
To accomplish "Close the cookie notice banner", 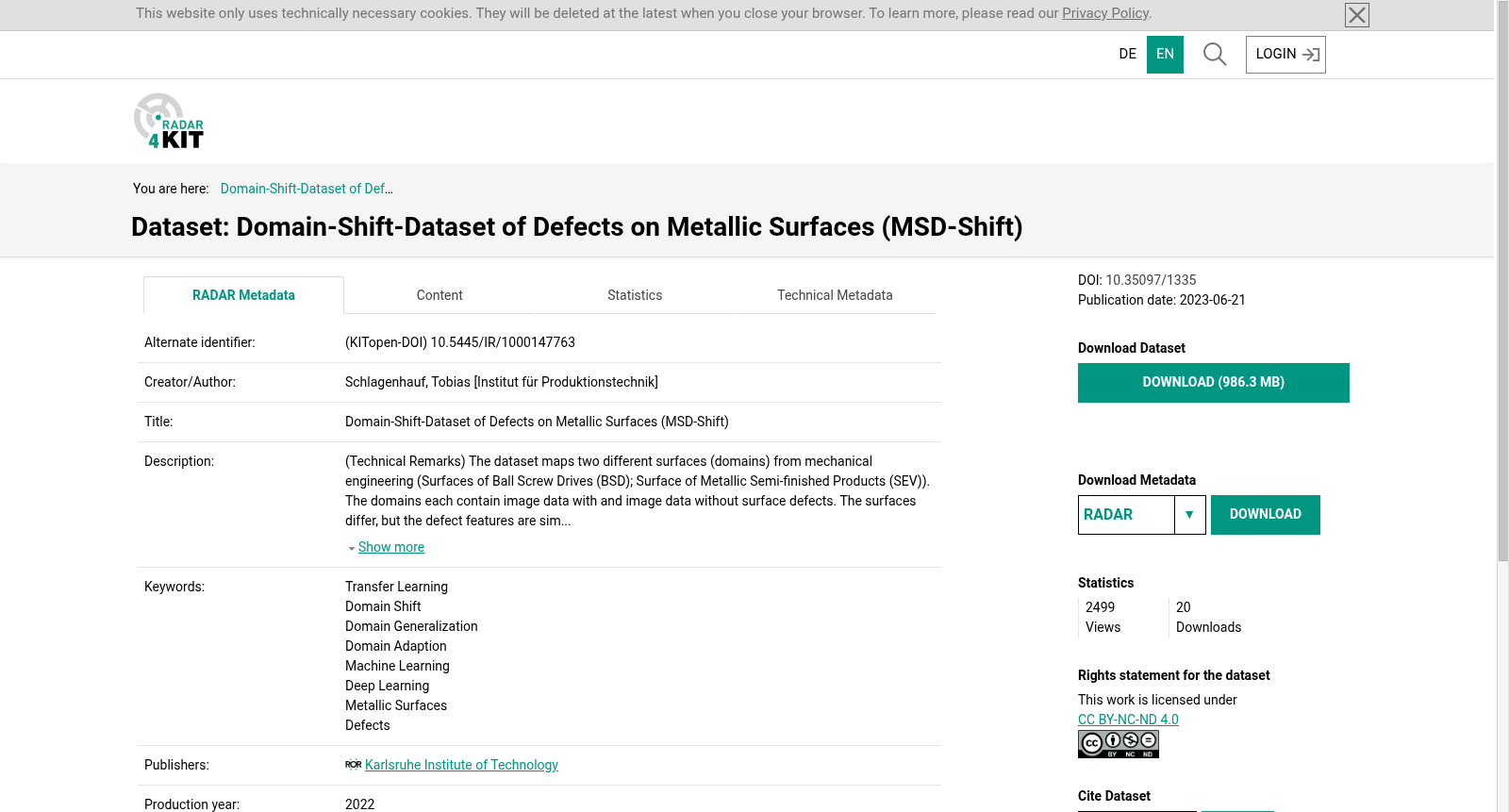I will click(x=1357, y=15).
